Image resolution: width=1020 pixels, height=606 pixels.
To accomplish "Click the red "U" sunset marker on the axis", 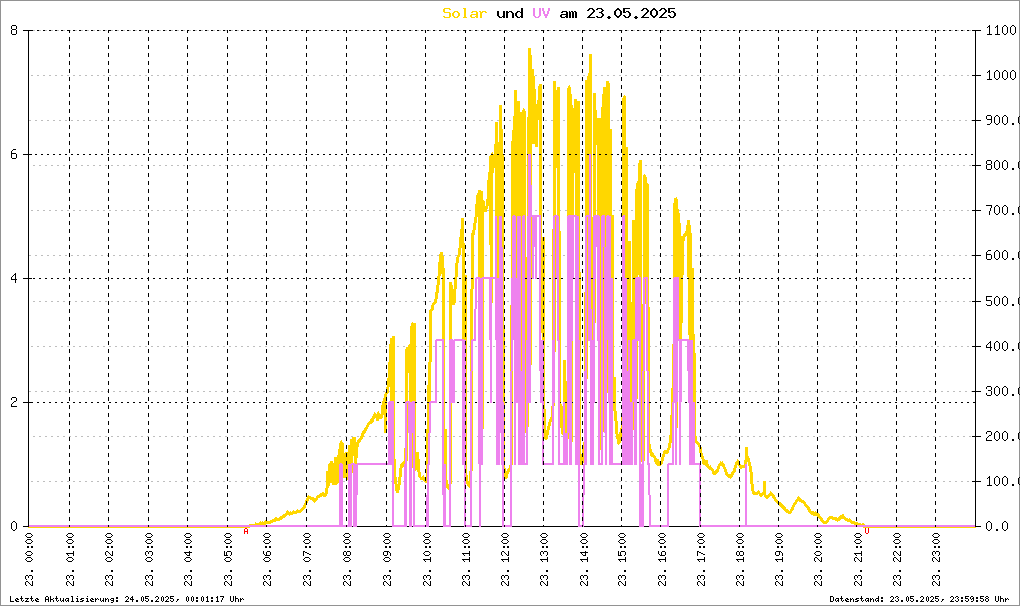I will (867, 531).
